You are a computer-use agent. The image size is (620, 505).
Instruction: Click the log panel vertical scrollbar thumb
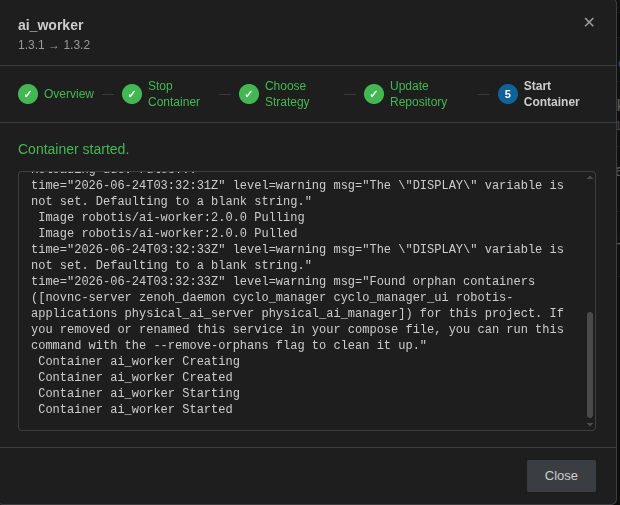[x=590, y=365]
